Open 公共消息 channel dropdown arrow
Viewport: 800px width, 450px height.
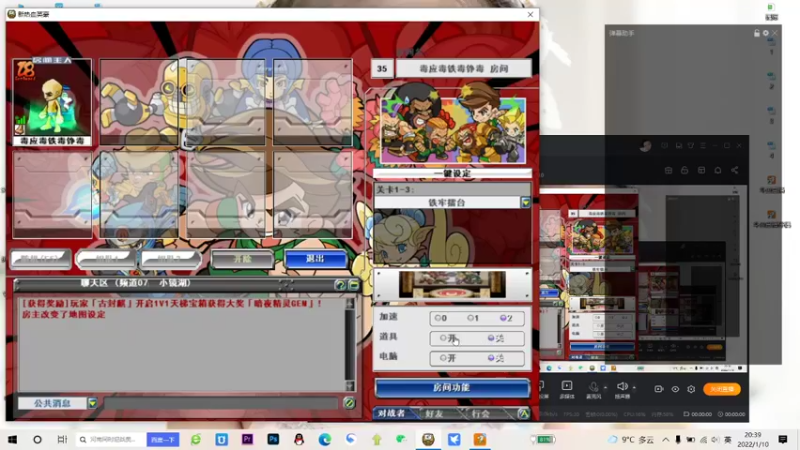92,403
